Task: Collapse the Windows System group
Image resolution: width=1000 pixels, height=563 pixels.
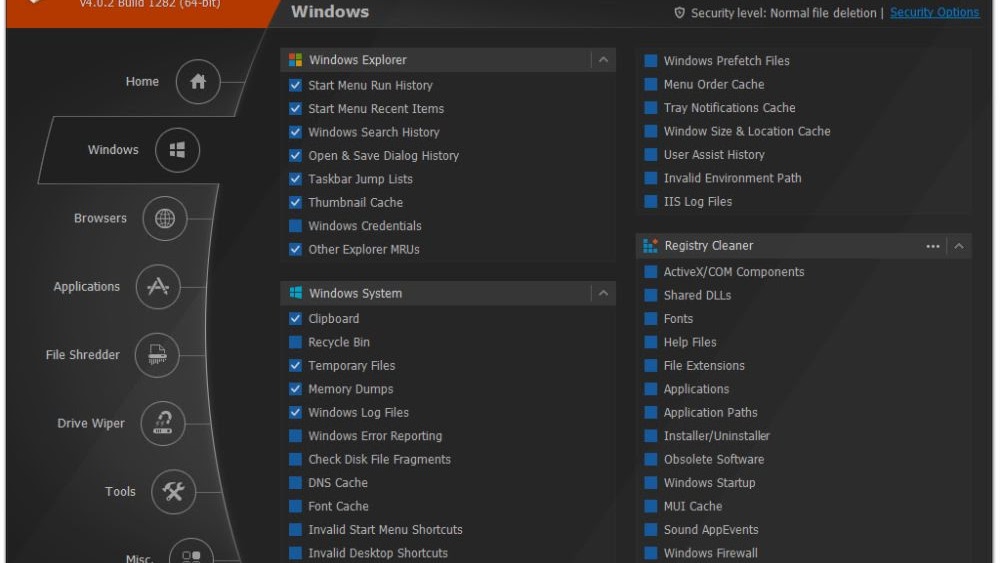Action: [x=603, y=293]
